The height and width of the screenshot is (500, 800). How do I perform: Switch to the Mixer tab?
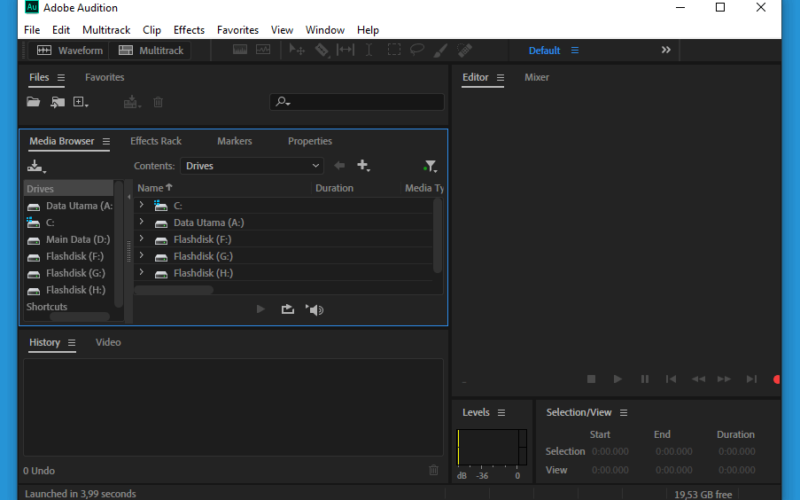[x=537, y=78]
